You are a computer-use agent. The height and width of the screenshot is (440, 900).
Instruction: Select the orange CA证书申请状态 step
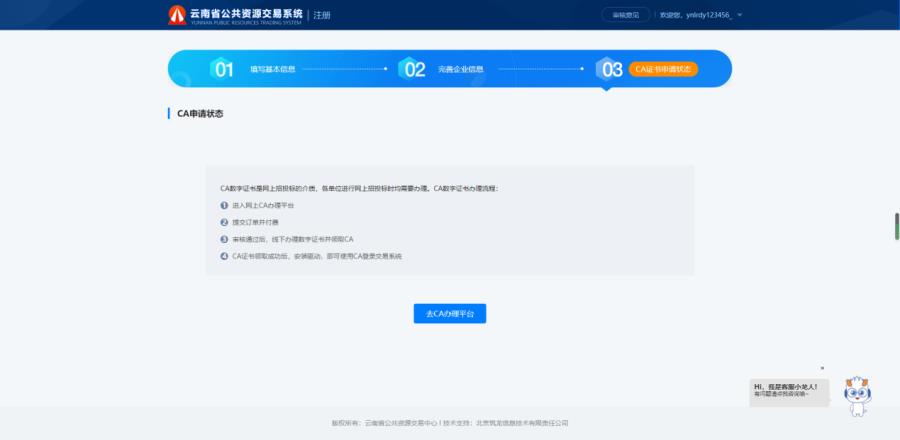(x=663, y=69)
